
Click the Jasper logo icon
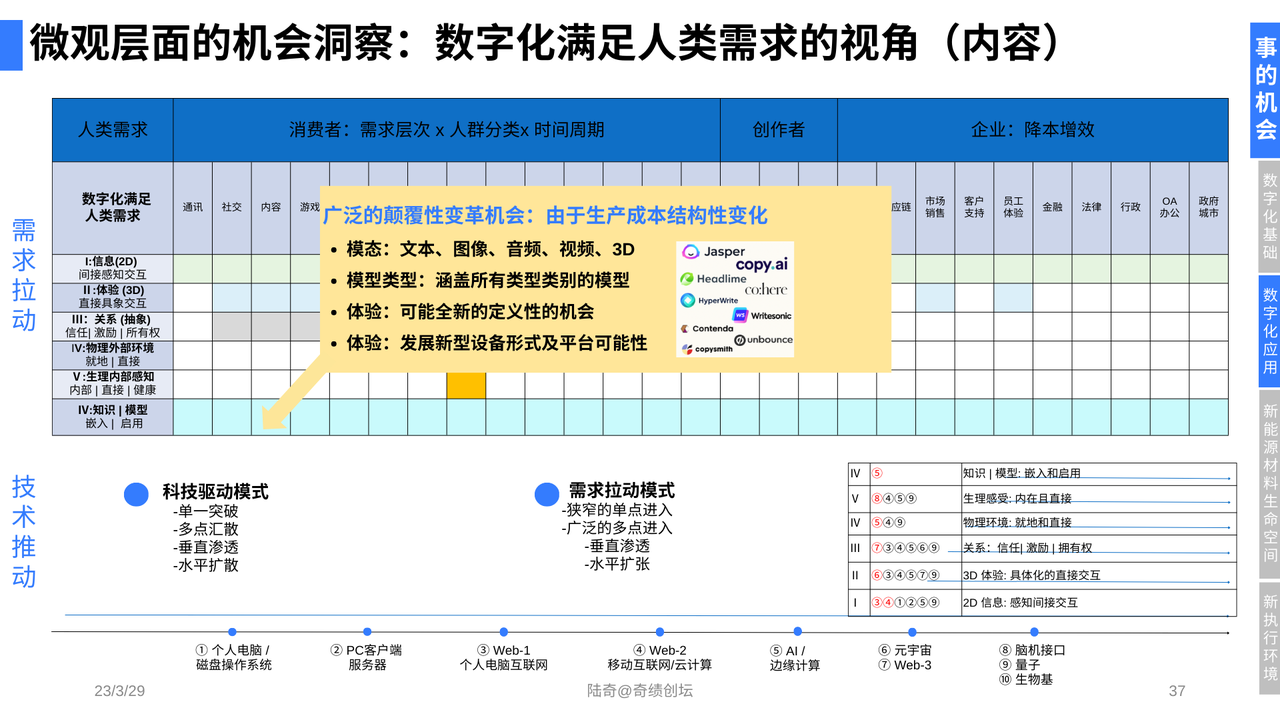690,252
